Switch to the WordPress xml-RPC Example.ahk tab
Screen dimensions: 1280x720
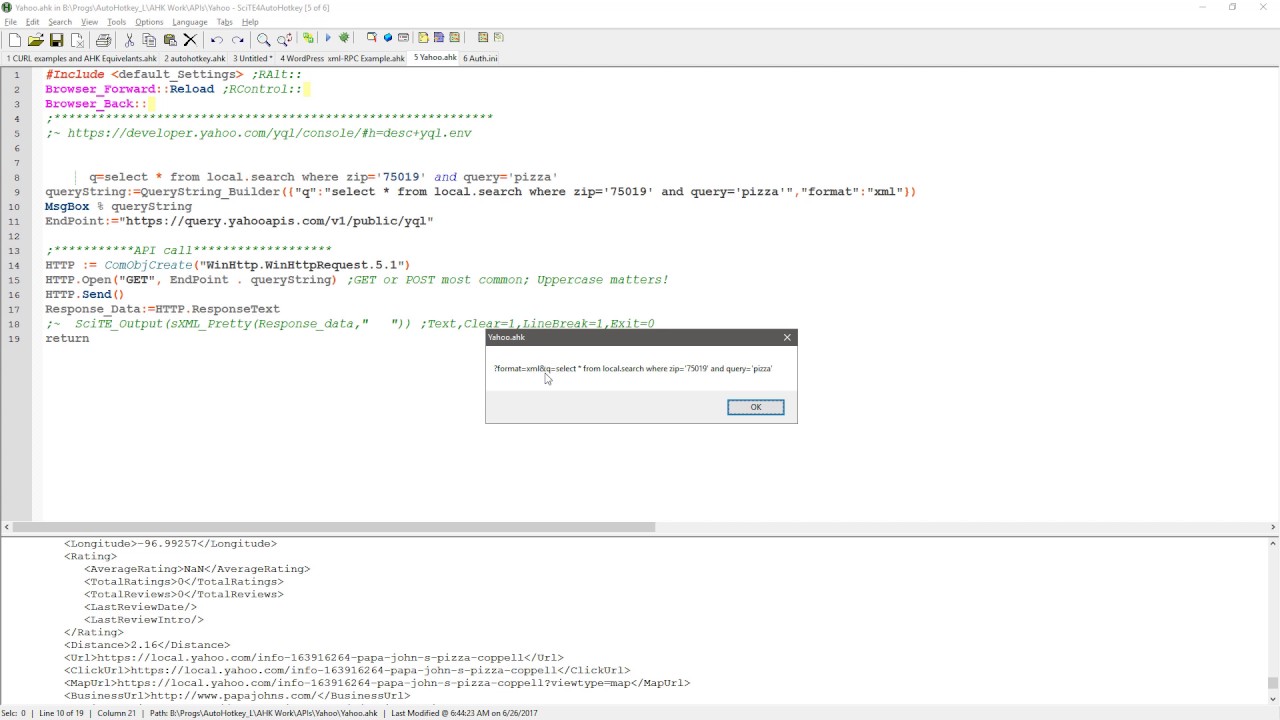click(342, 58)
